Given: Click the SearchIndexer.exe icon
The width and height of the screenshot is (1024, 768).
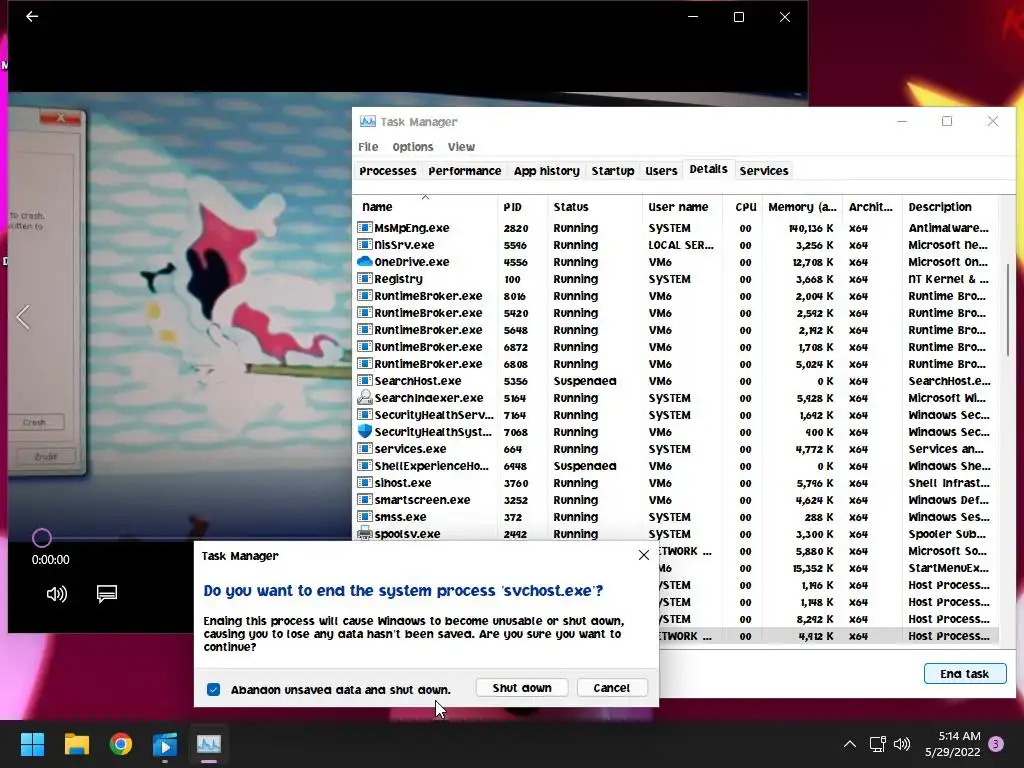Looking at the screenshot, I should (364, 397).
